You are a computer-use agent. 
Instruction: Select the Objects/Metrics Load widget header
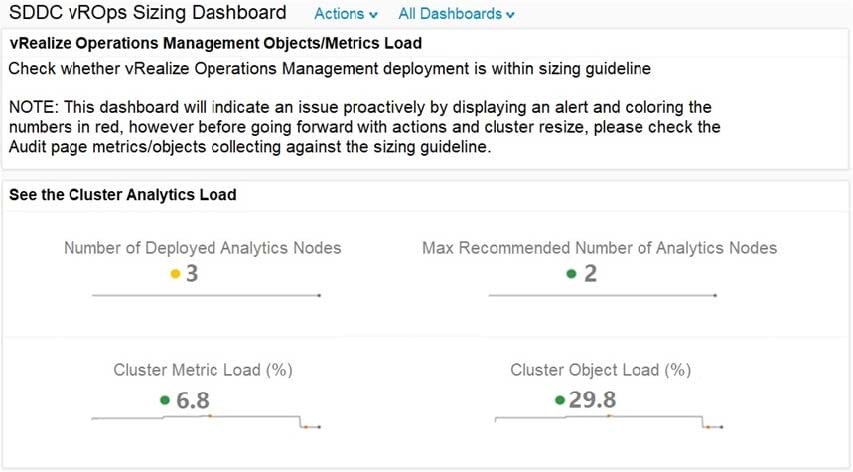pos(215,44)
